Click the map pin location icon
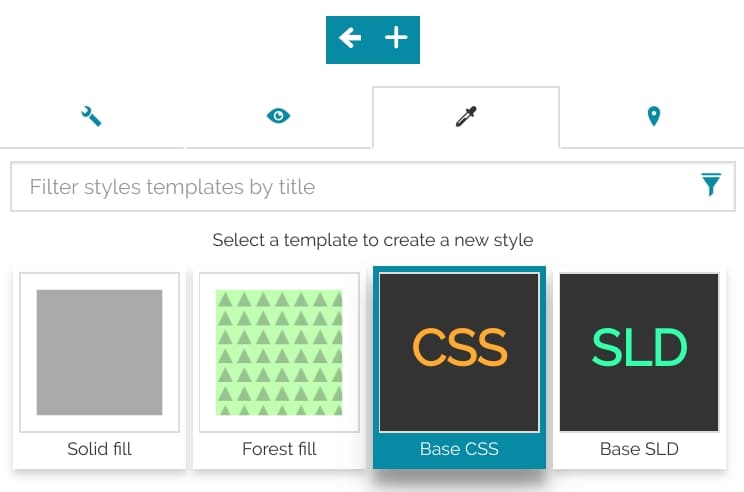The width and height of the screenshot is (744, 492). 653,117
